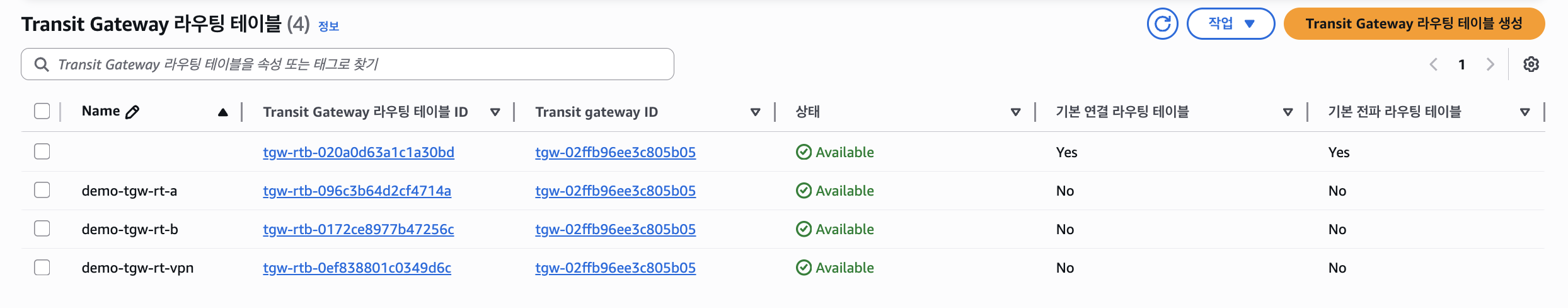Screen dimensions: 1568x308
Task: Sort ascending by Name column arrow
Action: (222, 112)
